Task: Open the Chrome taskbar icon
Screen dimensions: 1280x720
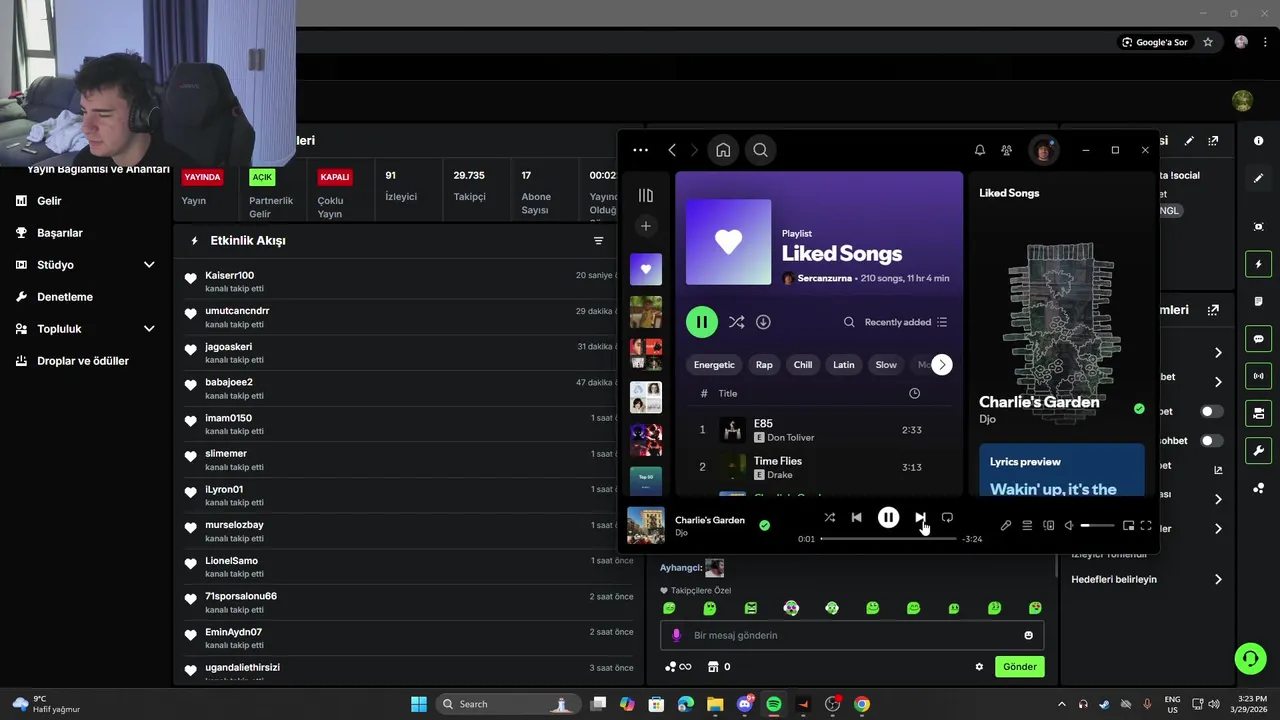Action: (862, 704)
